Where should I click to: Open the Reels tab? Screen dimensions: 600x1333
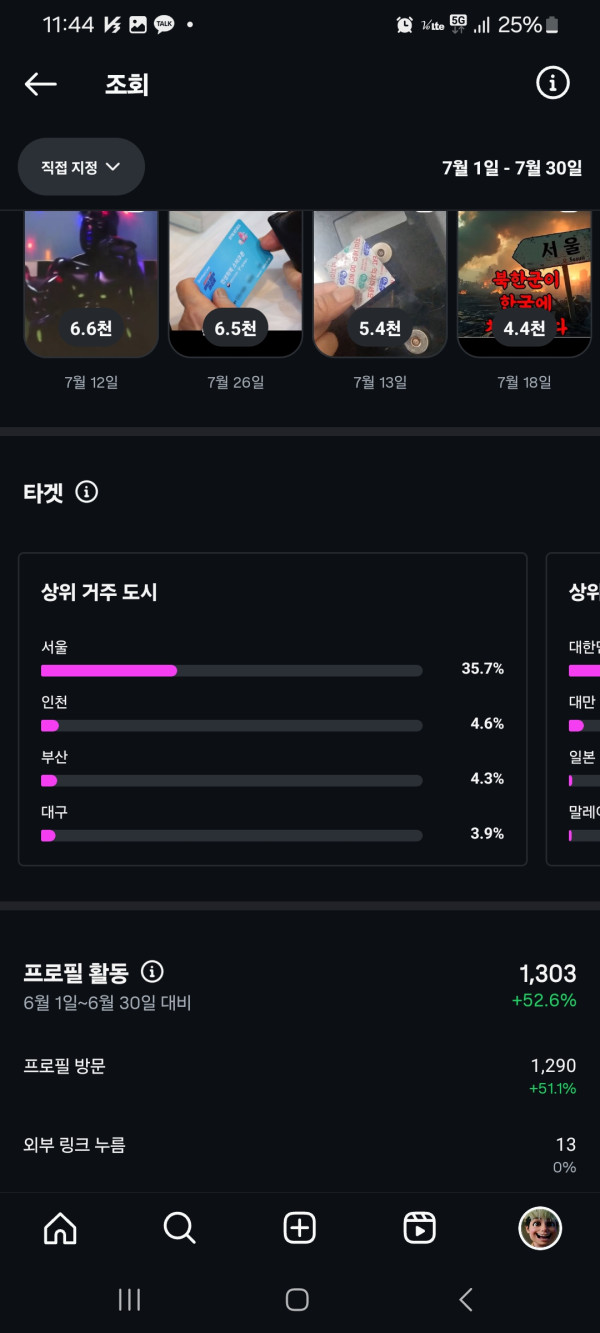419,1227
